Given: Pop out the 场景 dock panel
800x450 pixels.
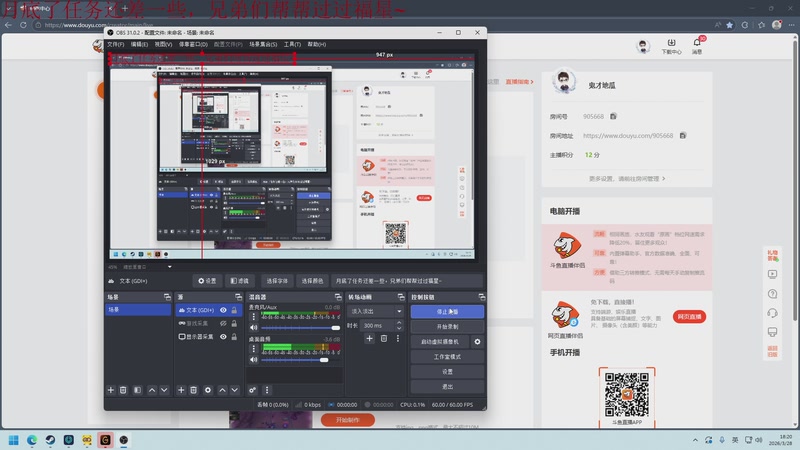Looking at the screenshot, I should pyautogui.click(x=167, y=297).
